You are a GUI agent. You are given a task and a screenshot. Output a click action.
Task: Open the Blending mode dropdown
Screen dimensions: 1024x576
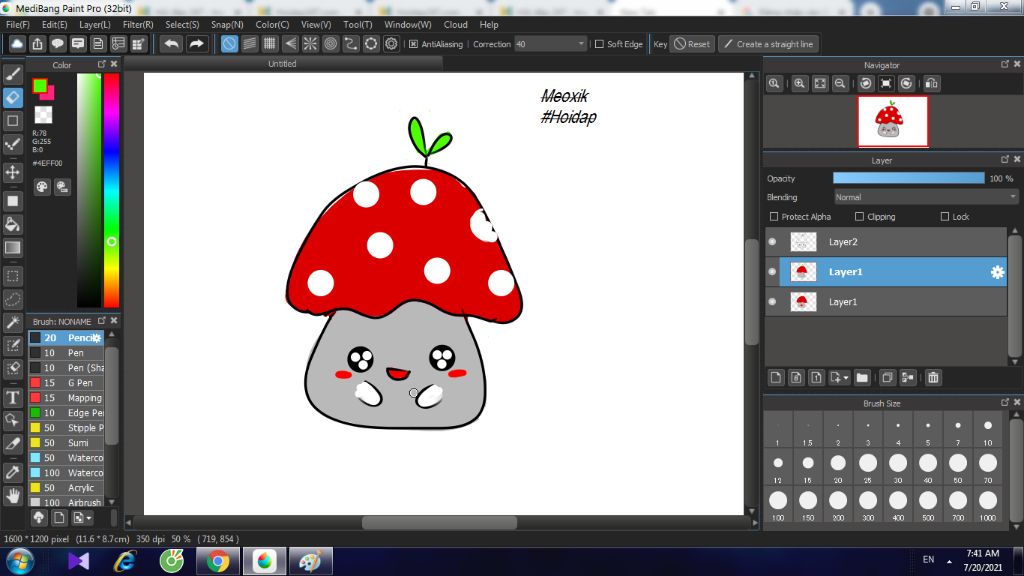(925, 197)
